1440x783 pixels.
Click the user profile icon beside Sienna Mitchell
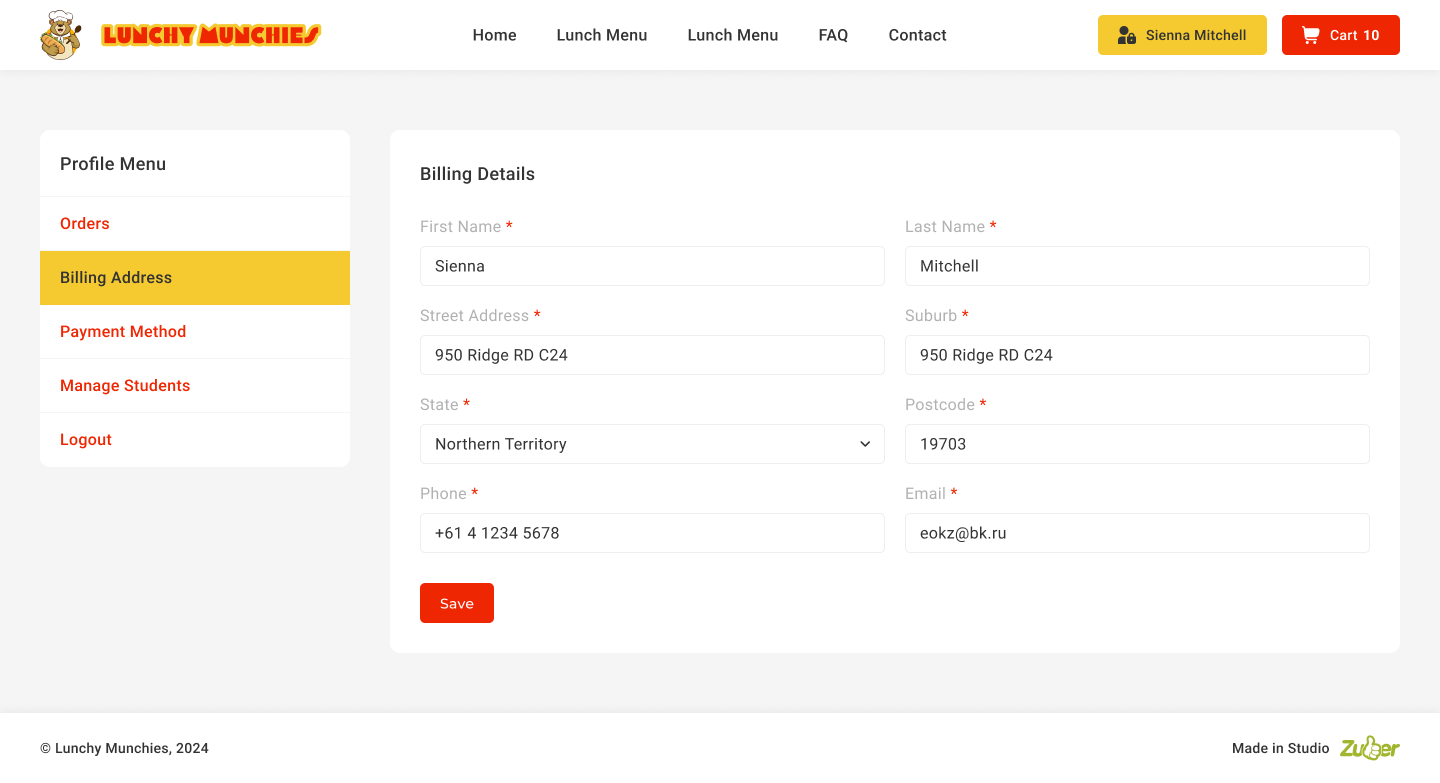click(1126, 35)
